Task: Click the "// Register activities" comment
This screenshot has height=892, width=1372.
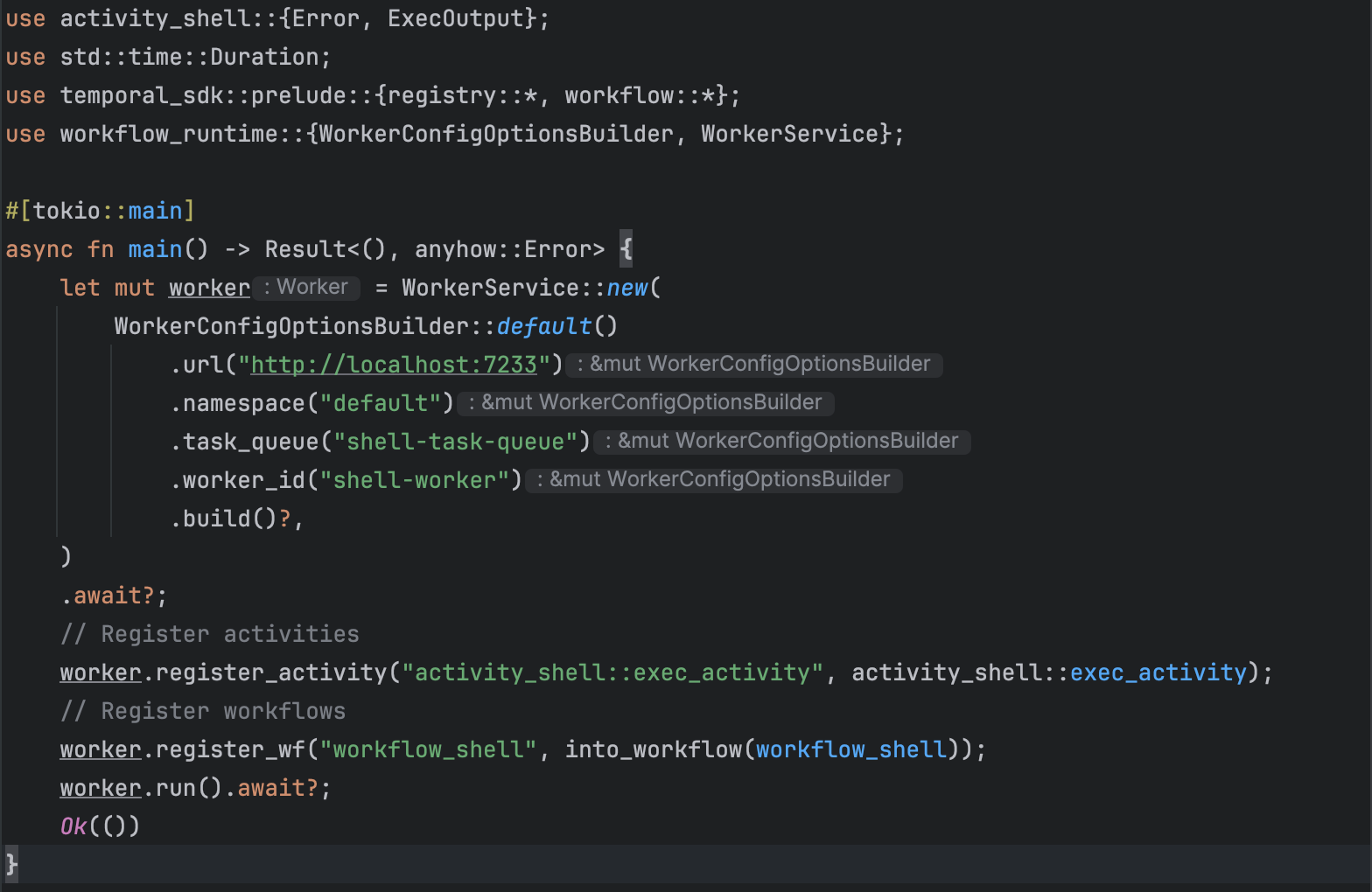Action: 210,634
